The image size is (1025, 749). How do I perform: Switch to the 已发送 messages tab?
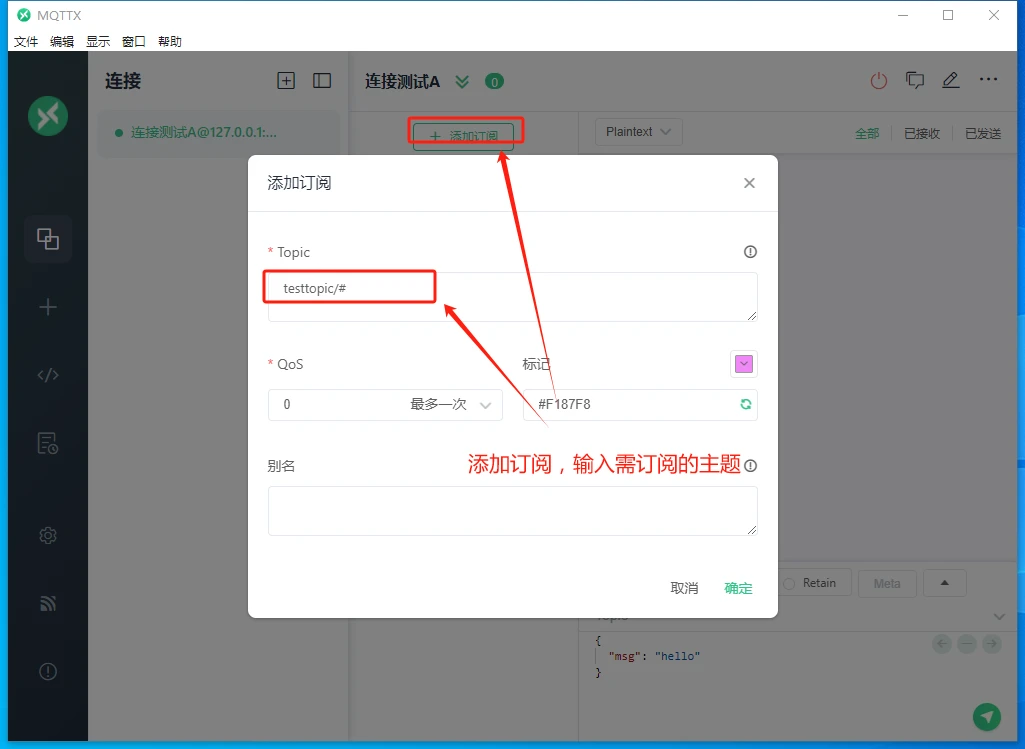(x=983, y=133)
